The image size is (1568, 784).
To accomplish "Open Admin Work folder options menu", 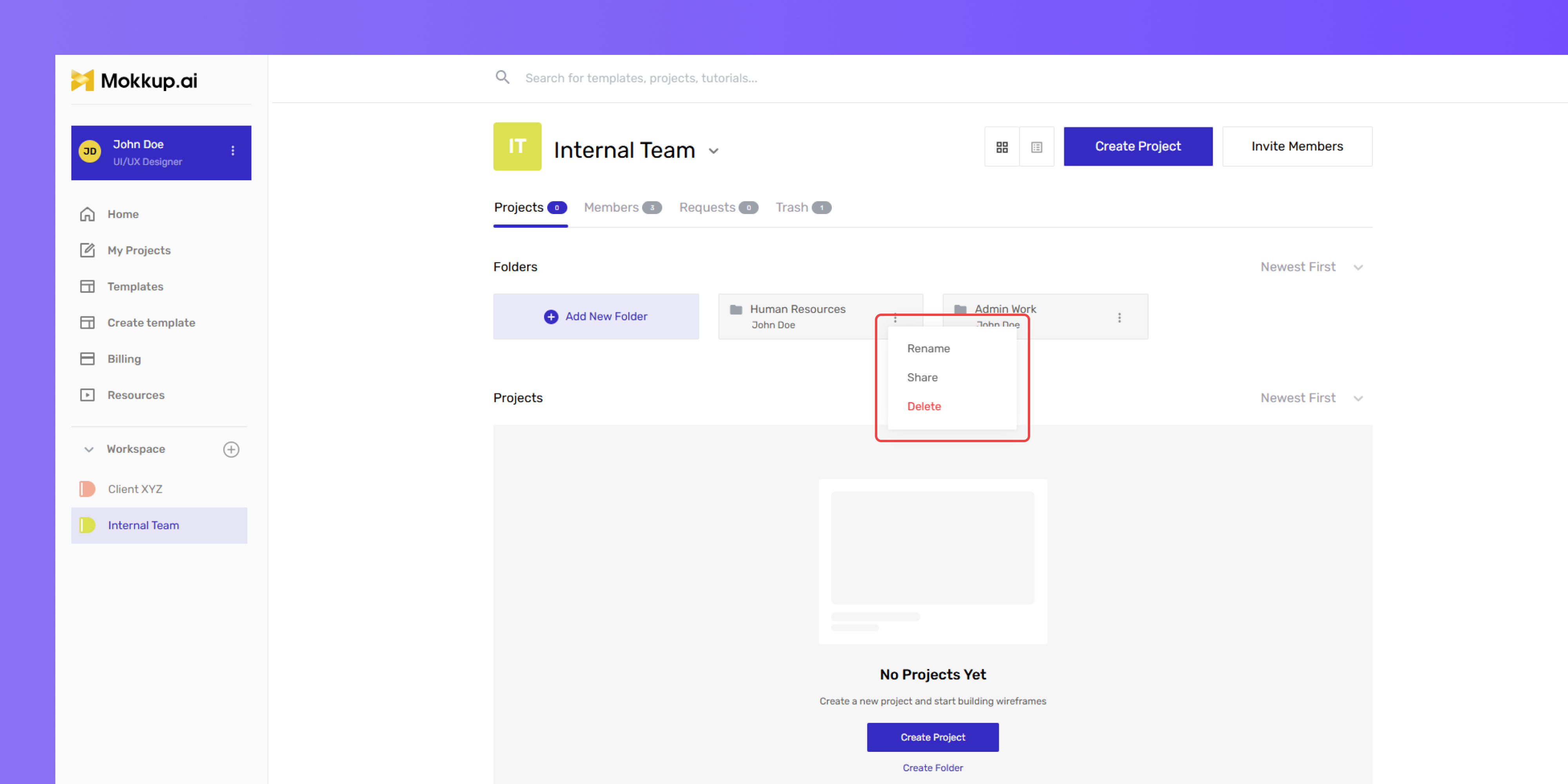I will point(1119,318).
